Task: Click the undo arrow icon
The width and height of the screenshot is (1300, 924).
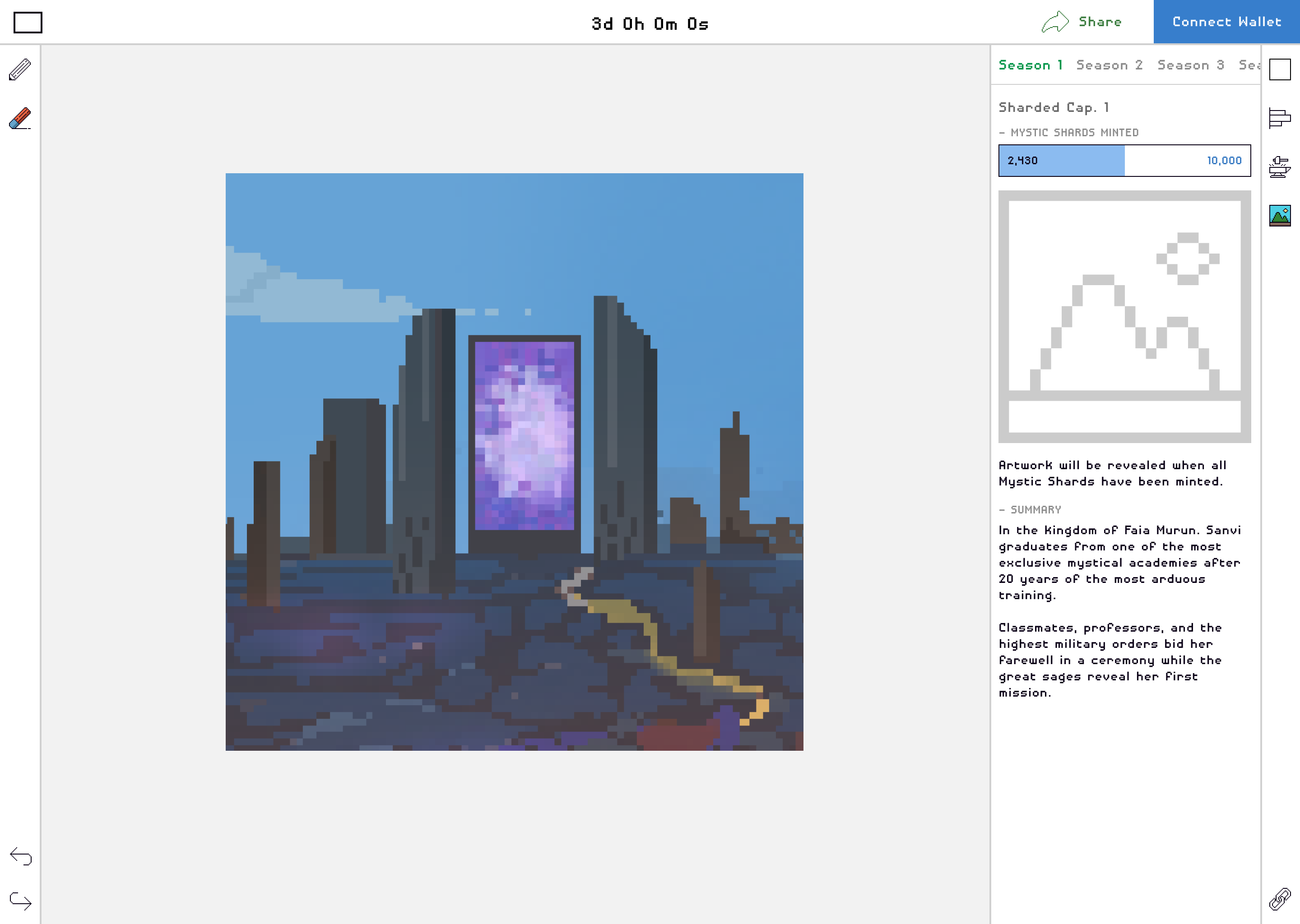Action: tap(21, 856)
